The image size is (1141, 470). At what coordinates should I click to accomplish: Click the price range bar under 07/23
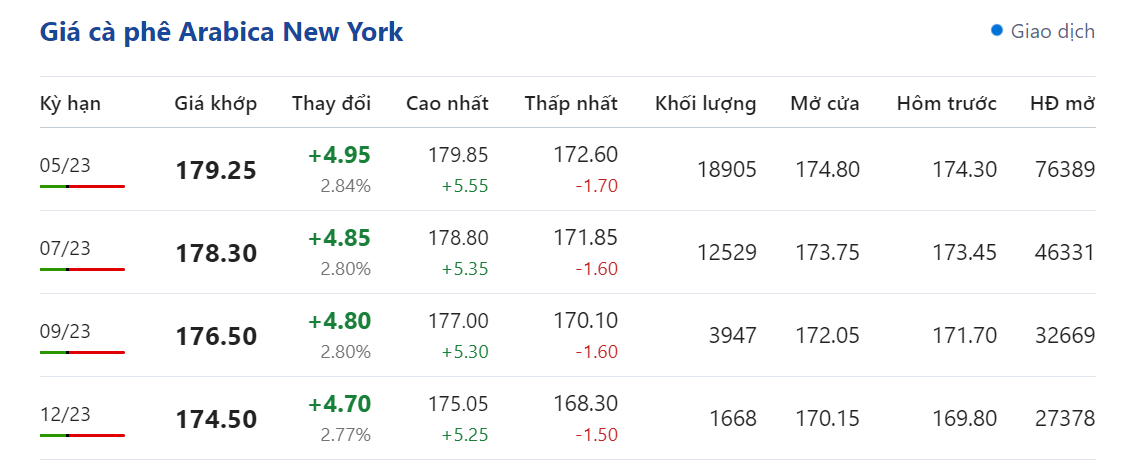pos(82,270)
